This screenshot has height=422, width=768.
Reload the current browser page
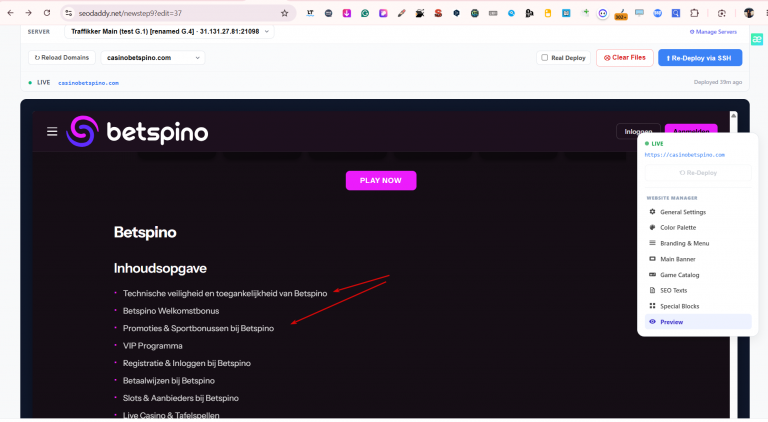(x=47, y=13)
